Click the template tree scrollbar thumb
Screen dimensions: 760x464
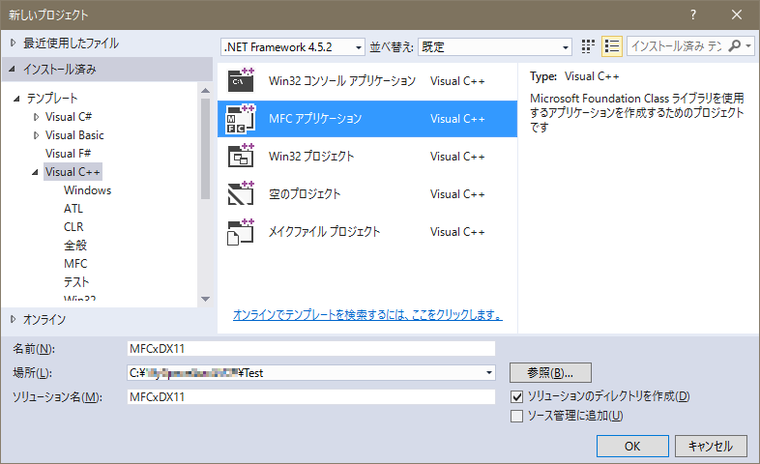(205, 149)
